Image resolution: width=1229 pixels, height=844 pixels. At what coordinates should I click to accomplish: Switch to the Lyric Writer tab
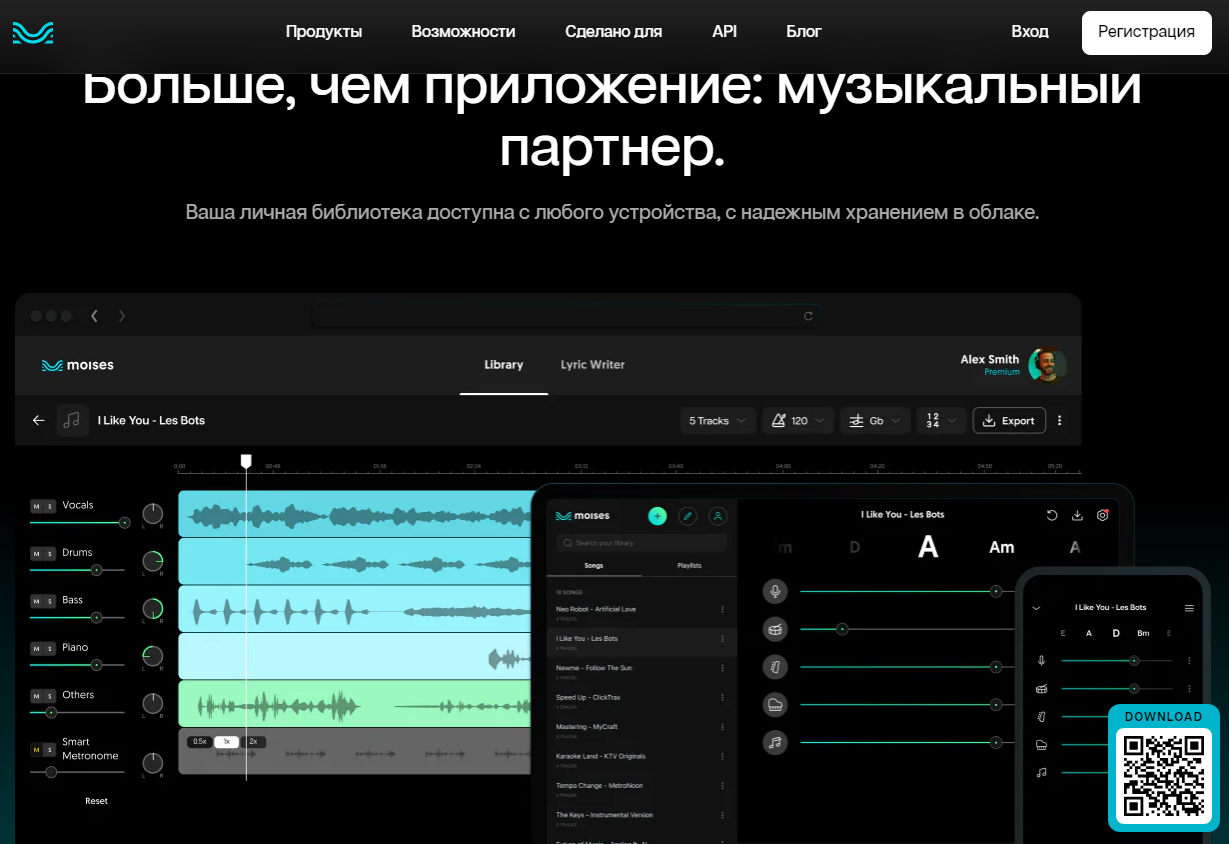[592, 365]
